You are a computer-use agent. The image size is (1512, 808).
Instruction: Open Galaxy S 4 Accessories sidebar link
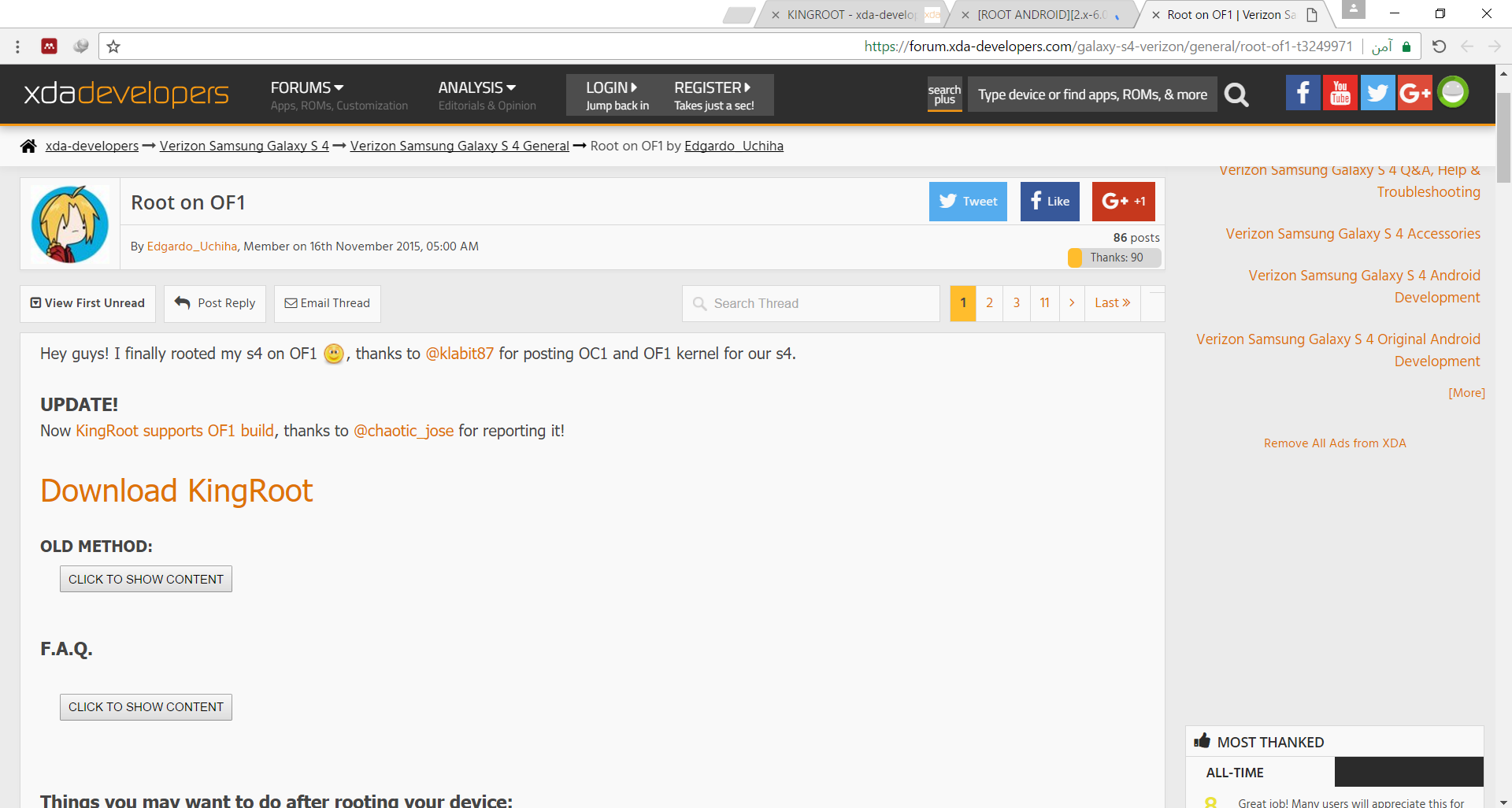(x=1353, y=234)
